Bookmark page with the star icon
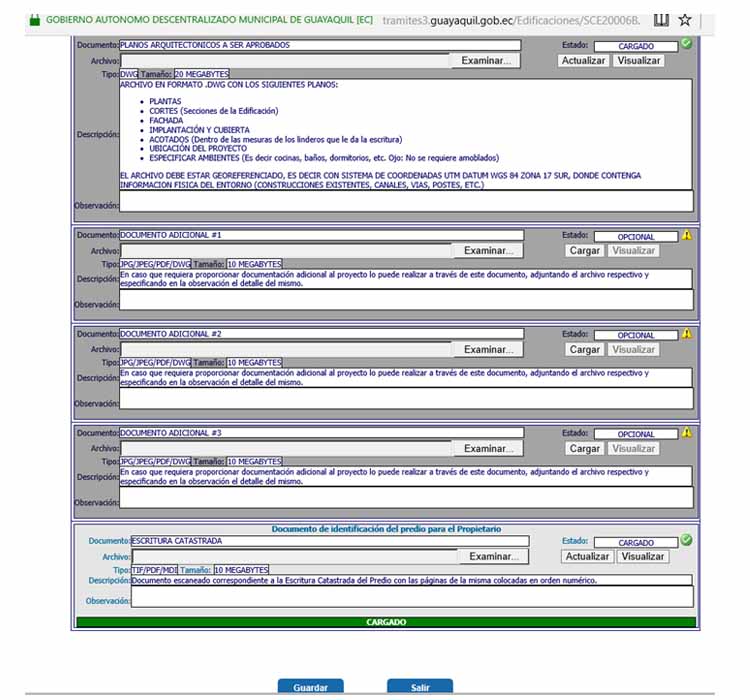The width and height of the screenshot is (750, 700). click(x=685, y=20)
